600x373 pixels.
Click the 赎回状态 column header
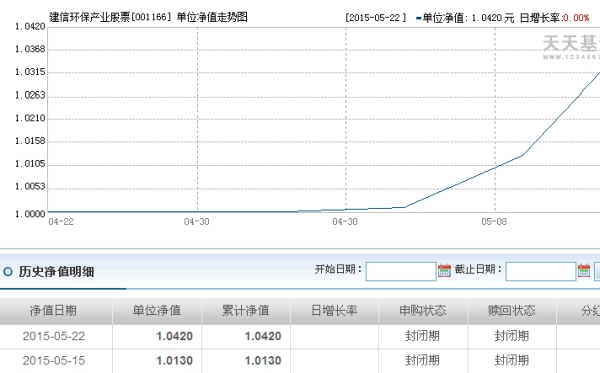[512, 311]
